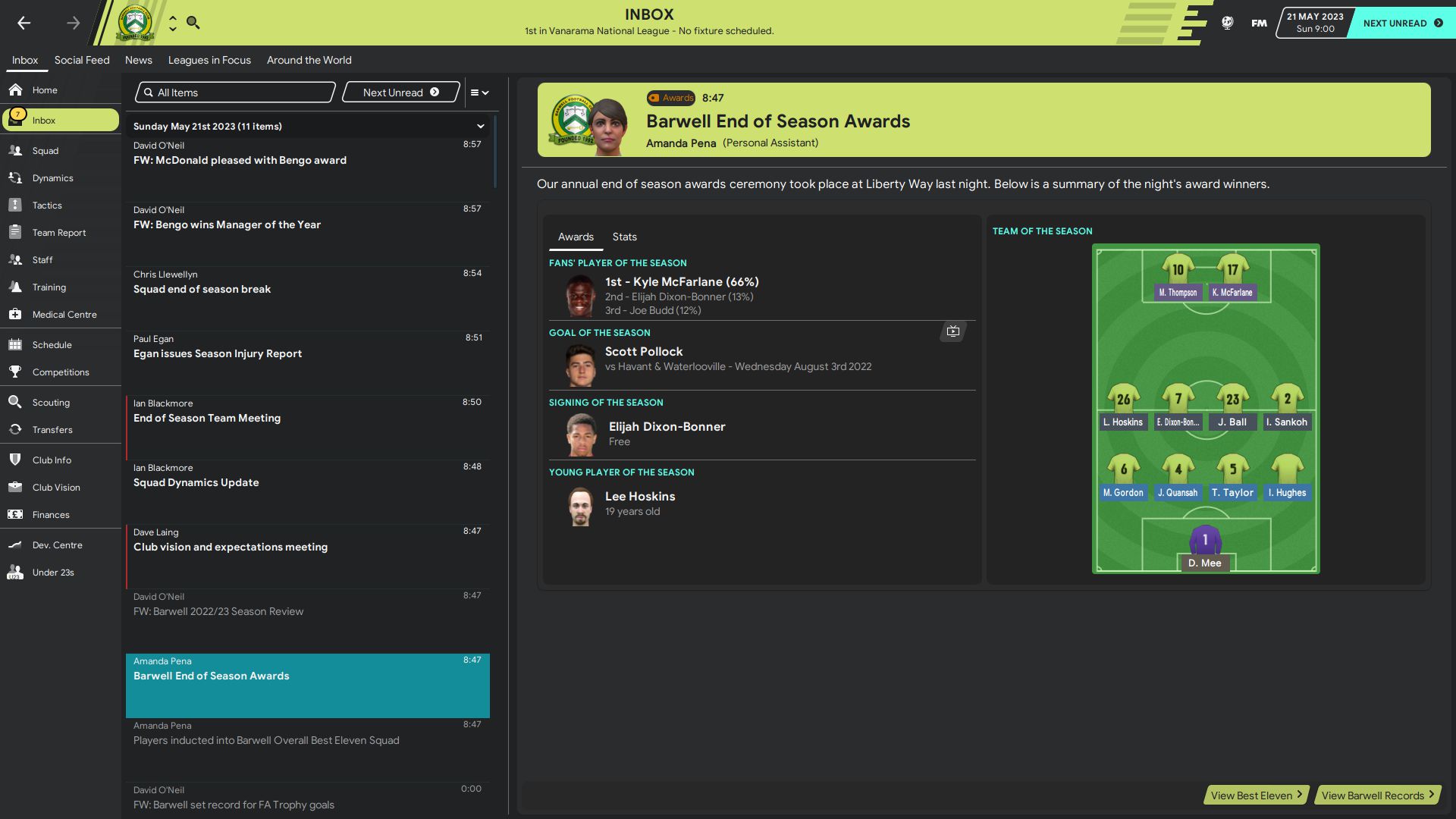Open the search magnifier icon
The image size is (1456, 819).
coord(193,23)
